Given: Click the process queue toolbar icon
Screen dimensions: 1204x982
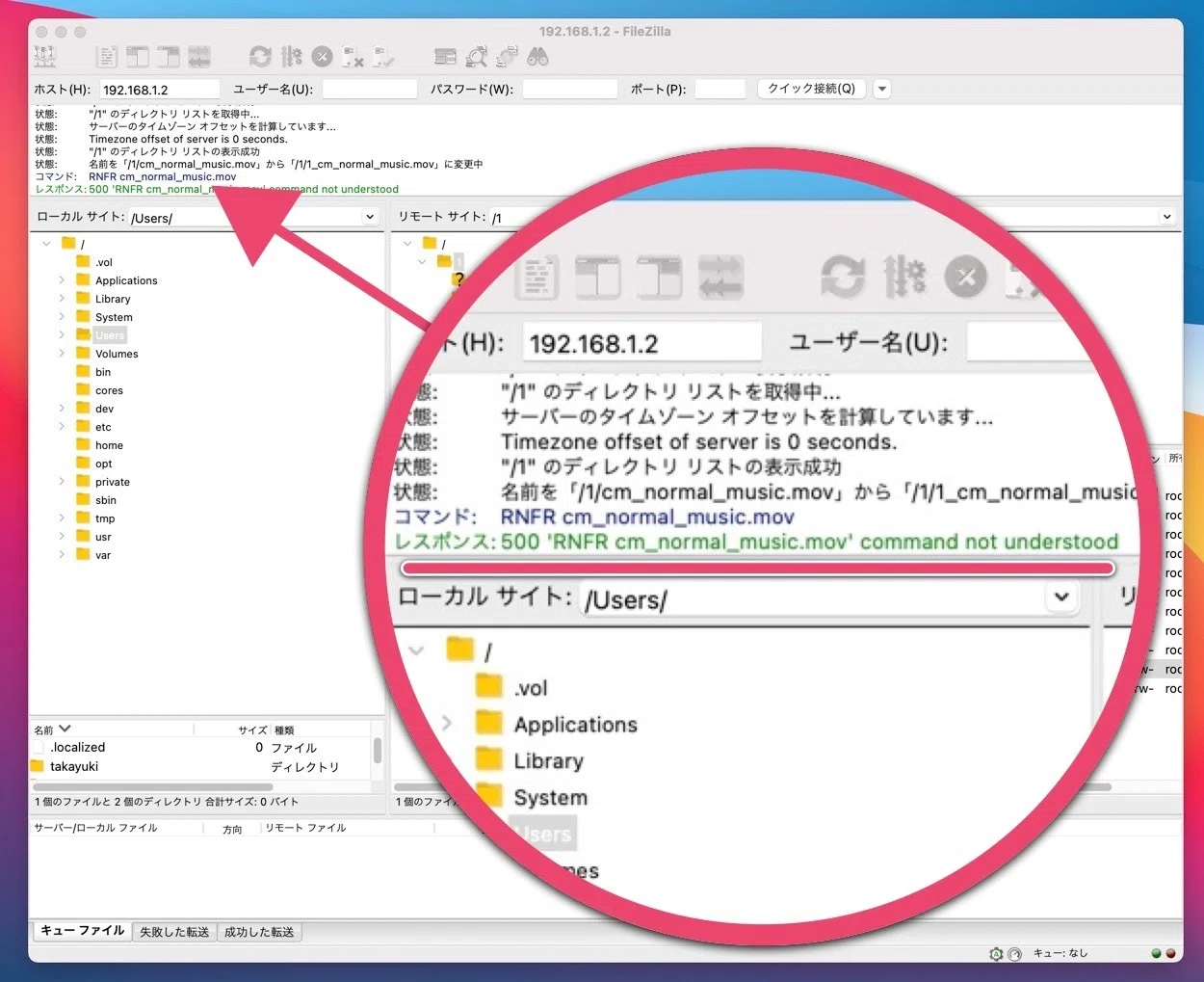Looking at the screenshot, I should (292, 57).
